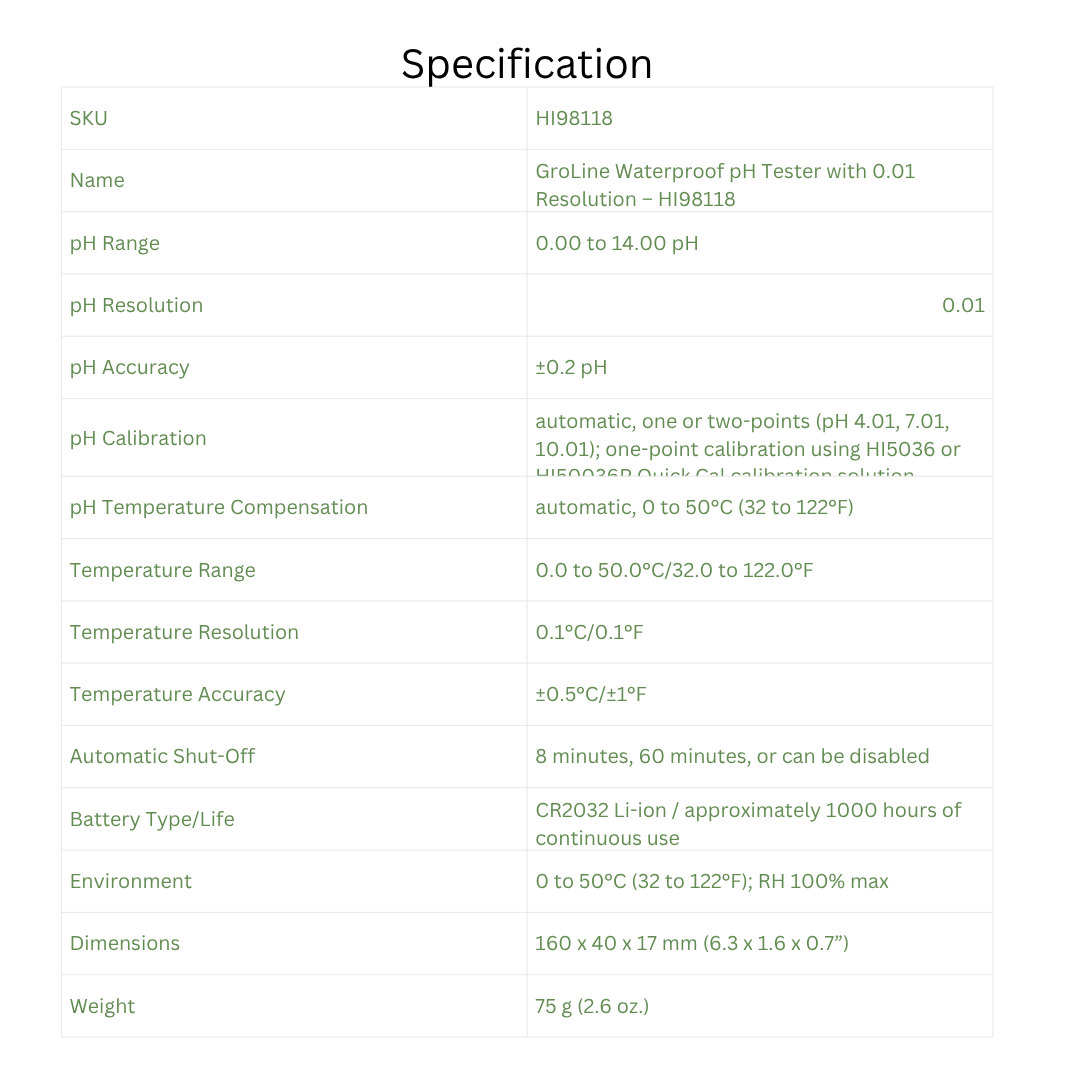Viewport: 1080px width, 1080px height.
Task: Click the pH Calibration description text
Action: (747, 436)
